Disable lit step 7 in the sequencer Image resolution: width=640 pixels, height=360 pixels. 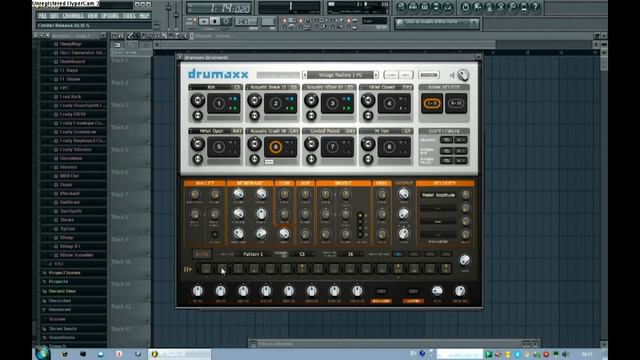pyautogui.click(x=302, y=269)
